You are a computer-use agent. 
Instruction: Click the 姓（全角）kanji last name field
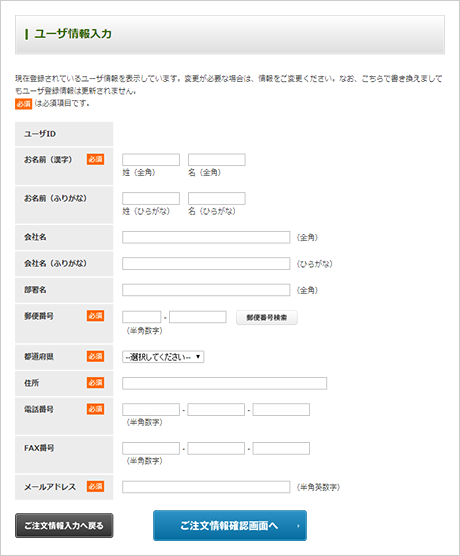coord(151,160)
